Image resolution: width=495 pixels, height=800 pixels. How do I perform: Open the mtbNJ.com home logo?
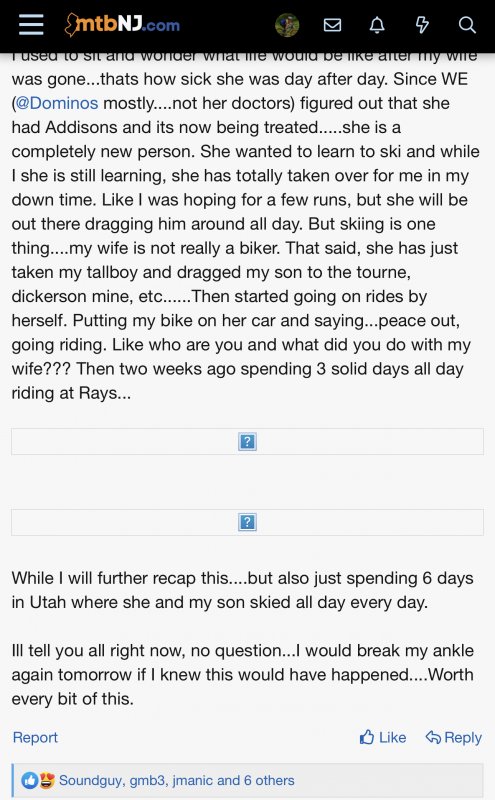122,24
